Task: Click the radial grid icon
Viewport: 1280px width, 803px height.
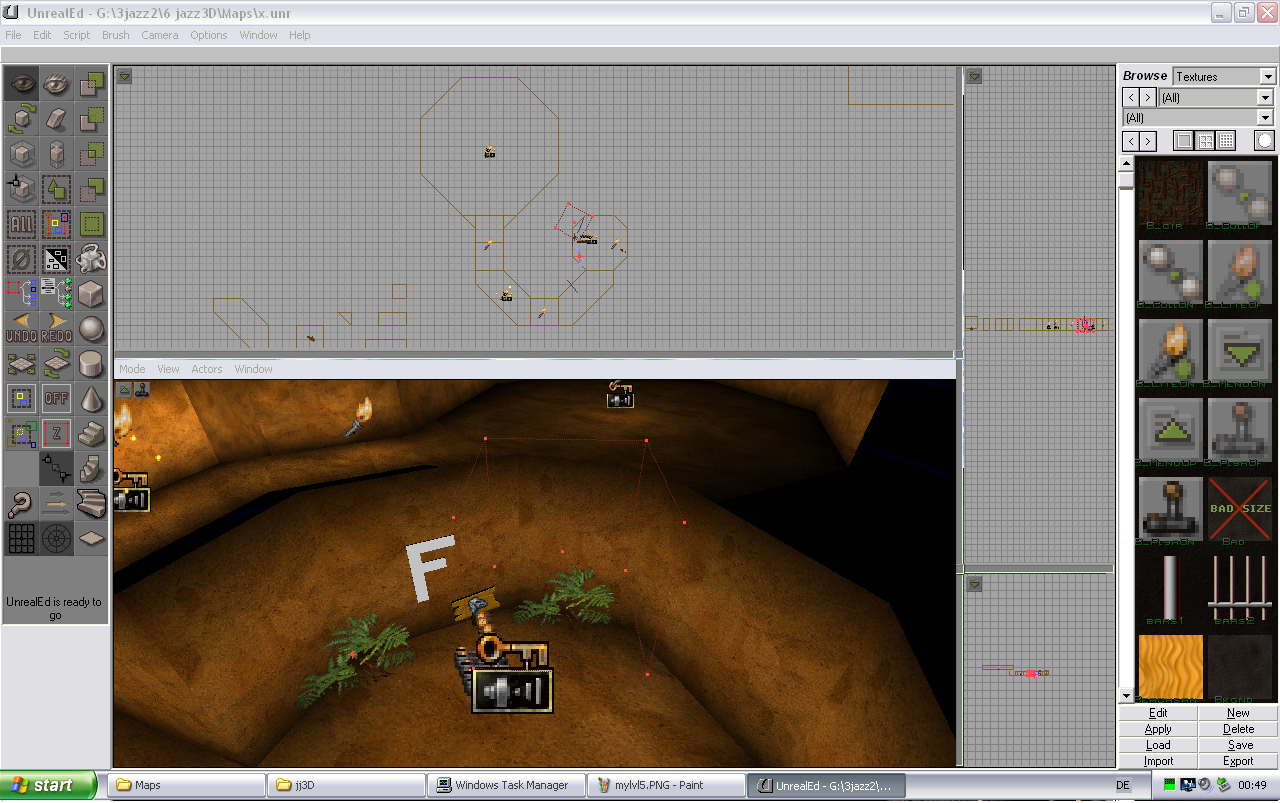Action: point(56,538)
